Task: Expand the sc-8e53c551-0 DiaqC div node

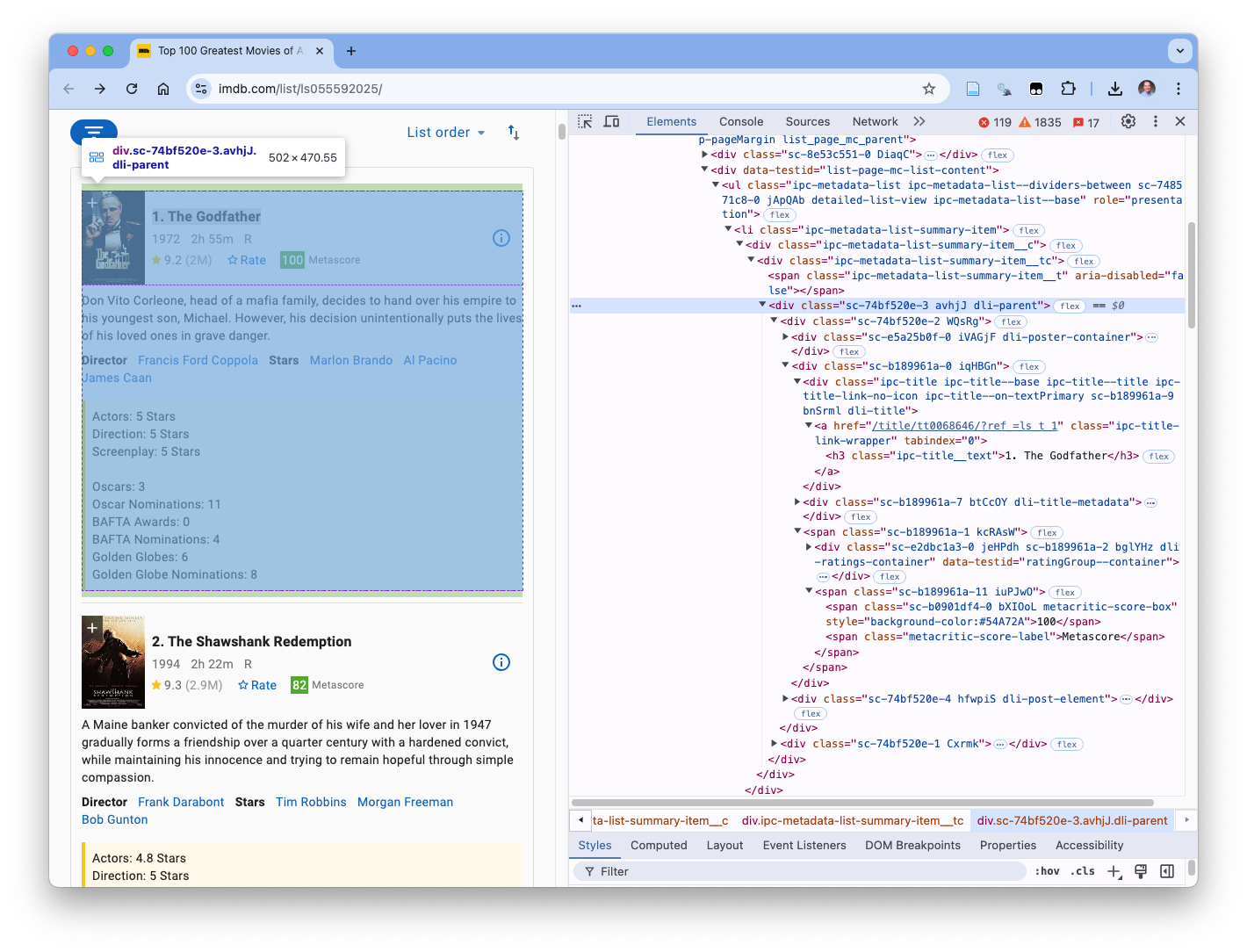Action: tap(704, 155)
